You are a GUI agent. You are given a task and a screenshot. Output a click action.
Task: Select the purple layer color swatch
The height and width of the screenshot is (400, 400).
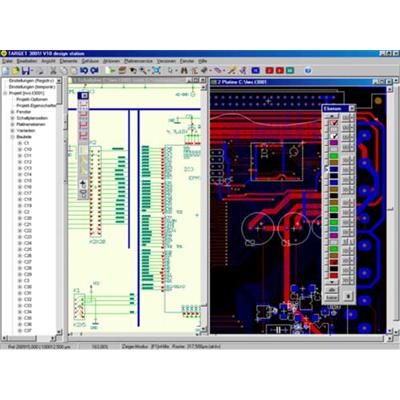pos(334,143)
